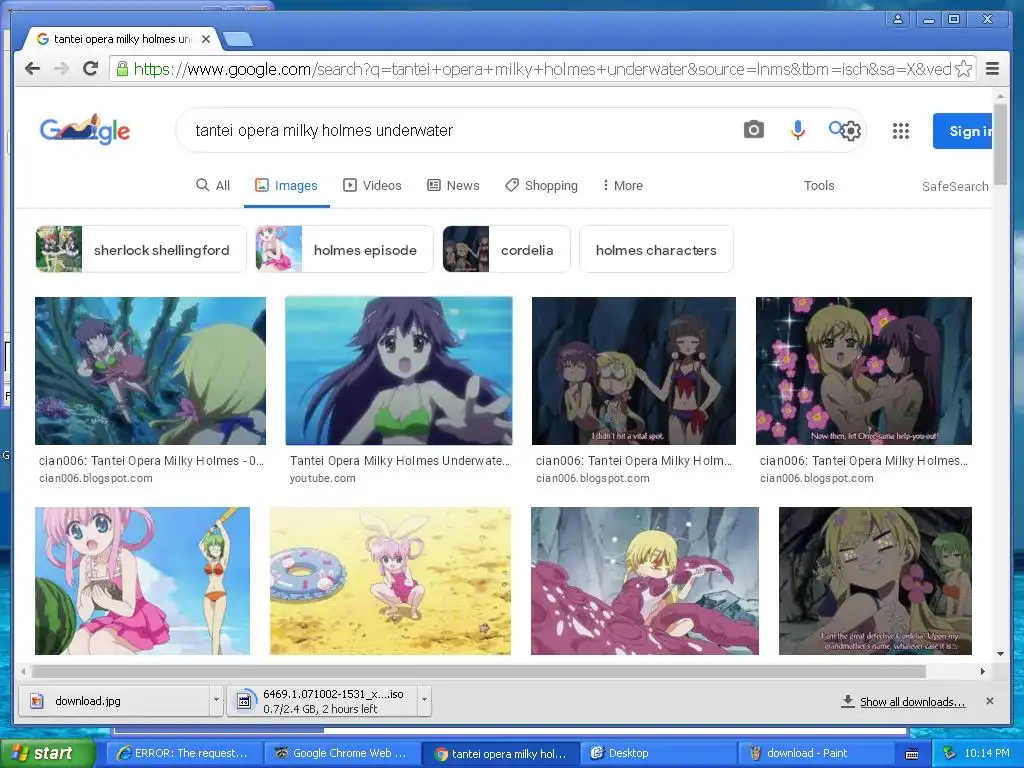
Task: Search by image using the camera icon
Action: [754, 129]
